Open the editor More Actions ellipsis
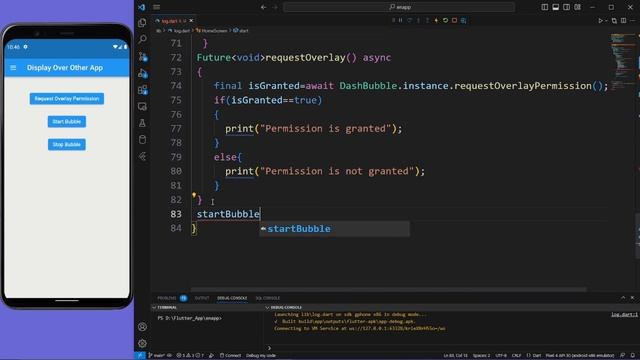The image size is (640, 360). [x=633, y=20]
